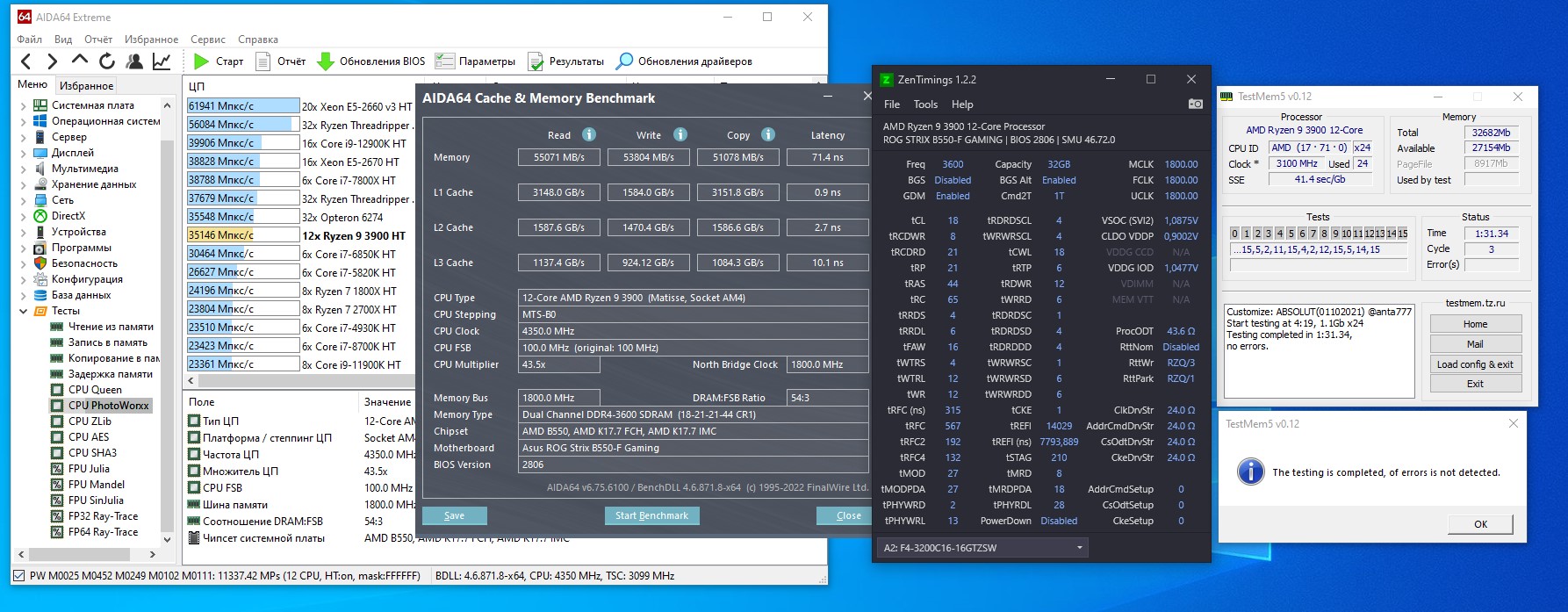Click Start Benchmark button
The height and width of the screenshot is (612, 1568).
click(651, 515)
